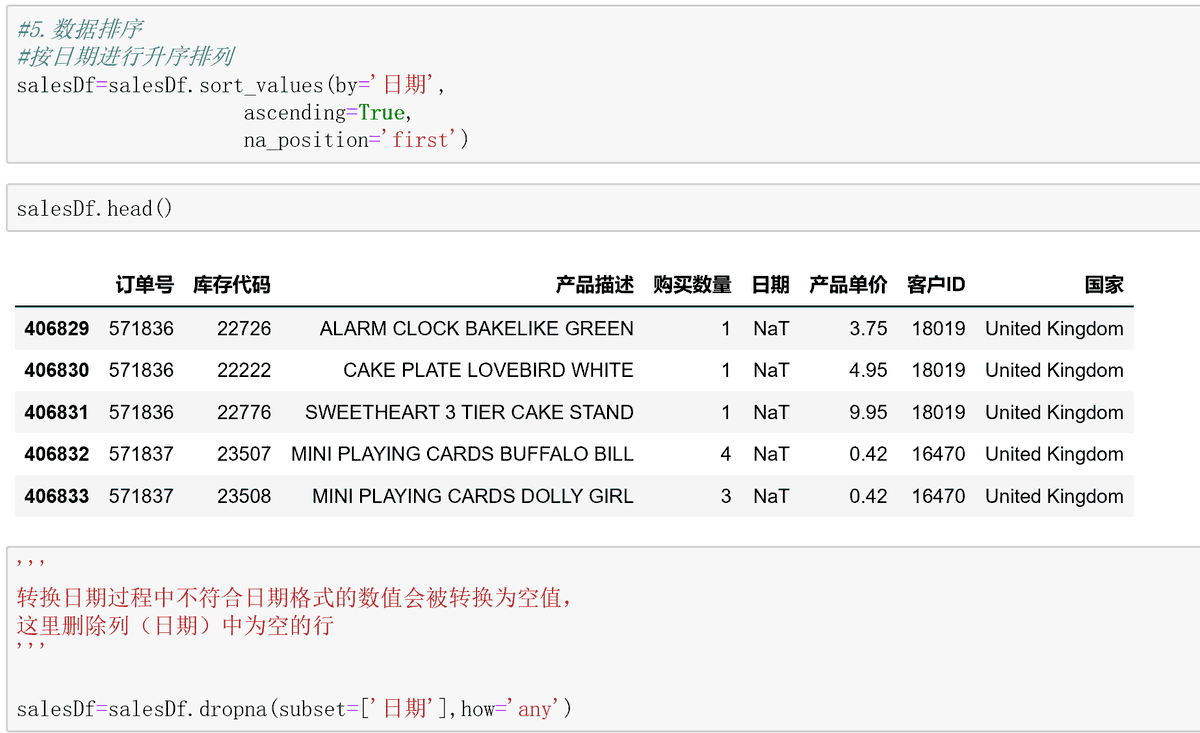Click row index 406829
The height and width of the screenshot is (733, 1200).
[57, 328]
